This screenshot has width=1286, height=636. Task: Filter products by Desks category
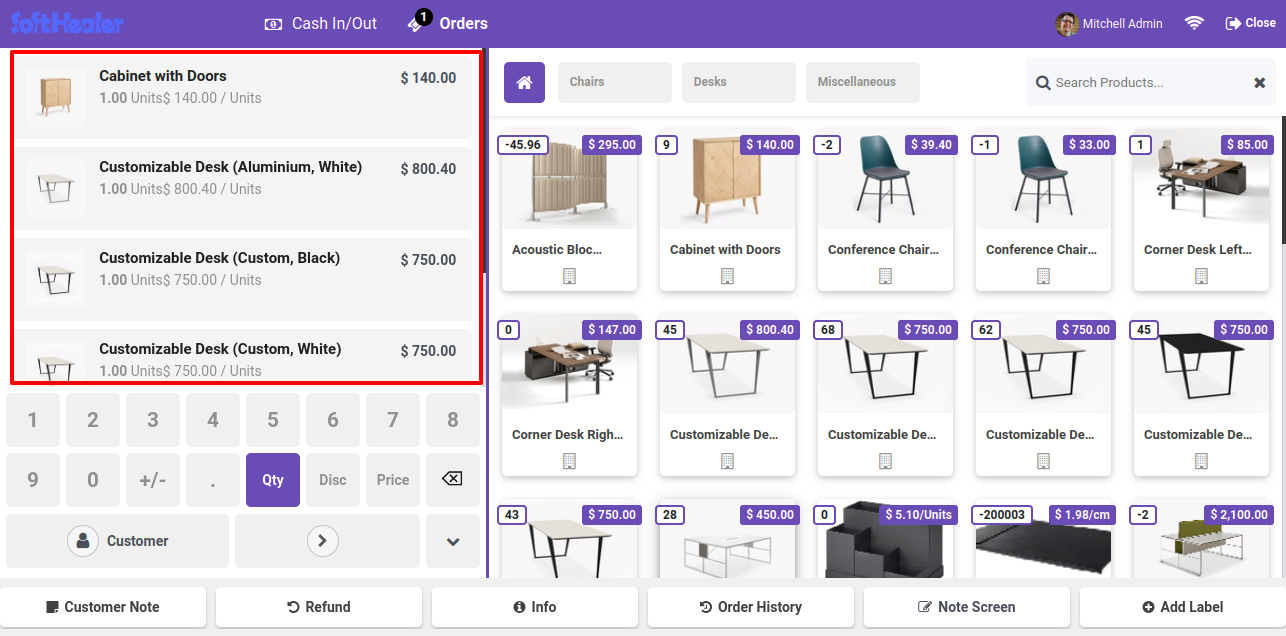(x=738, y=82)
